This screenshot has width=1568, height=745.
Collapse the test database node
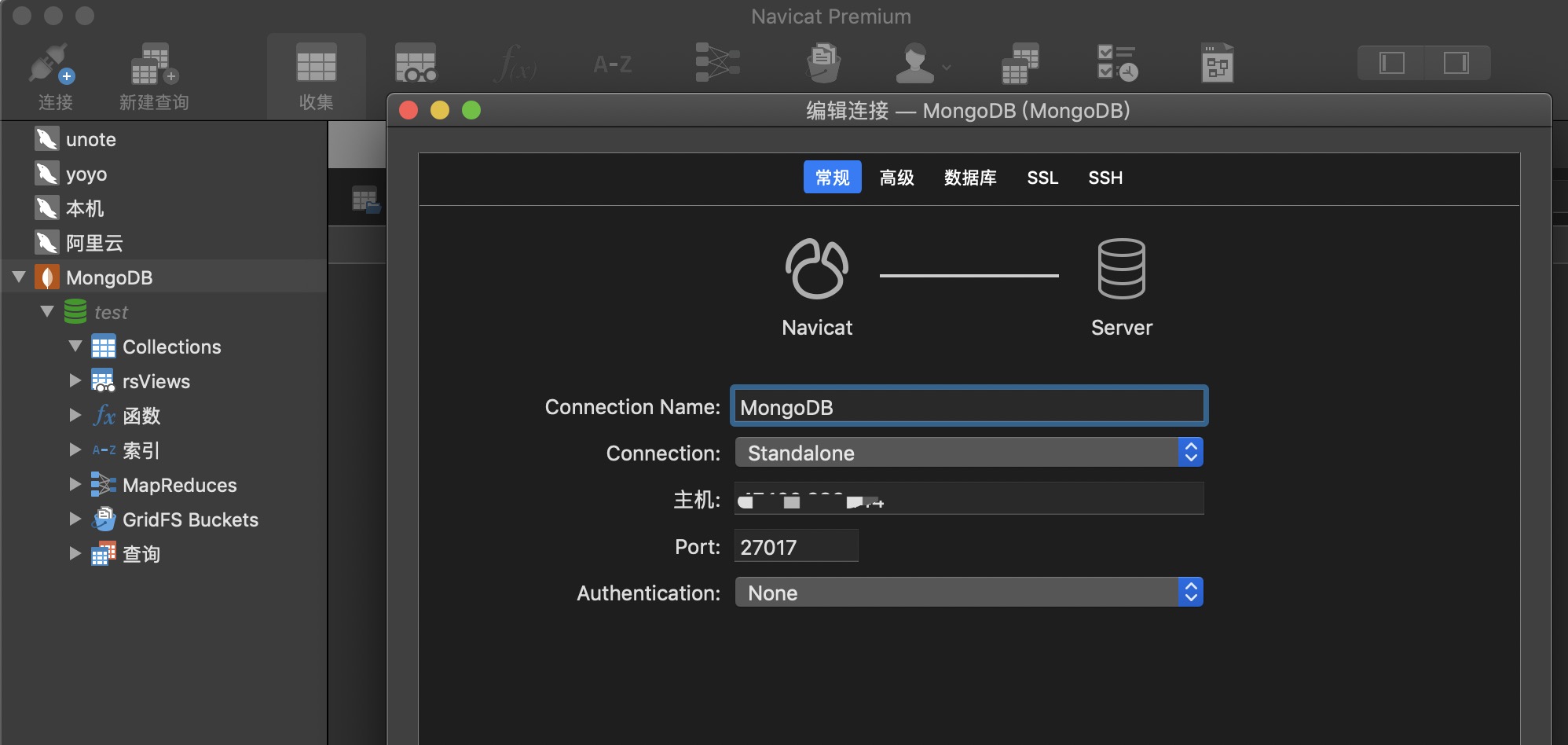pyautogui.click(x=47, y=311)
